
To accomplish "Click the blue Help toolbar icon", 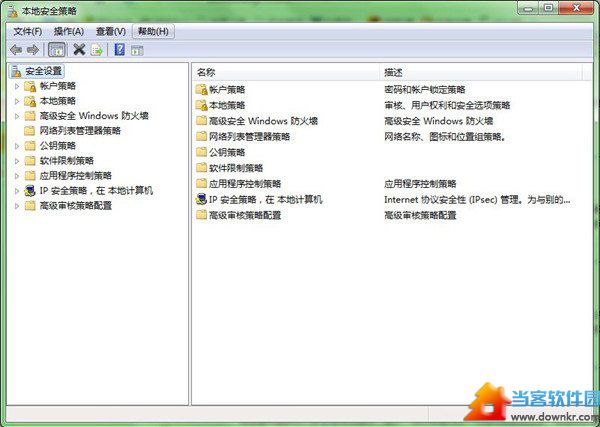I will [x=120, y=49].
